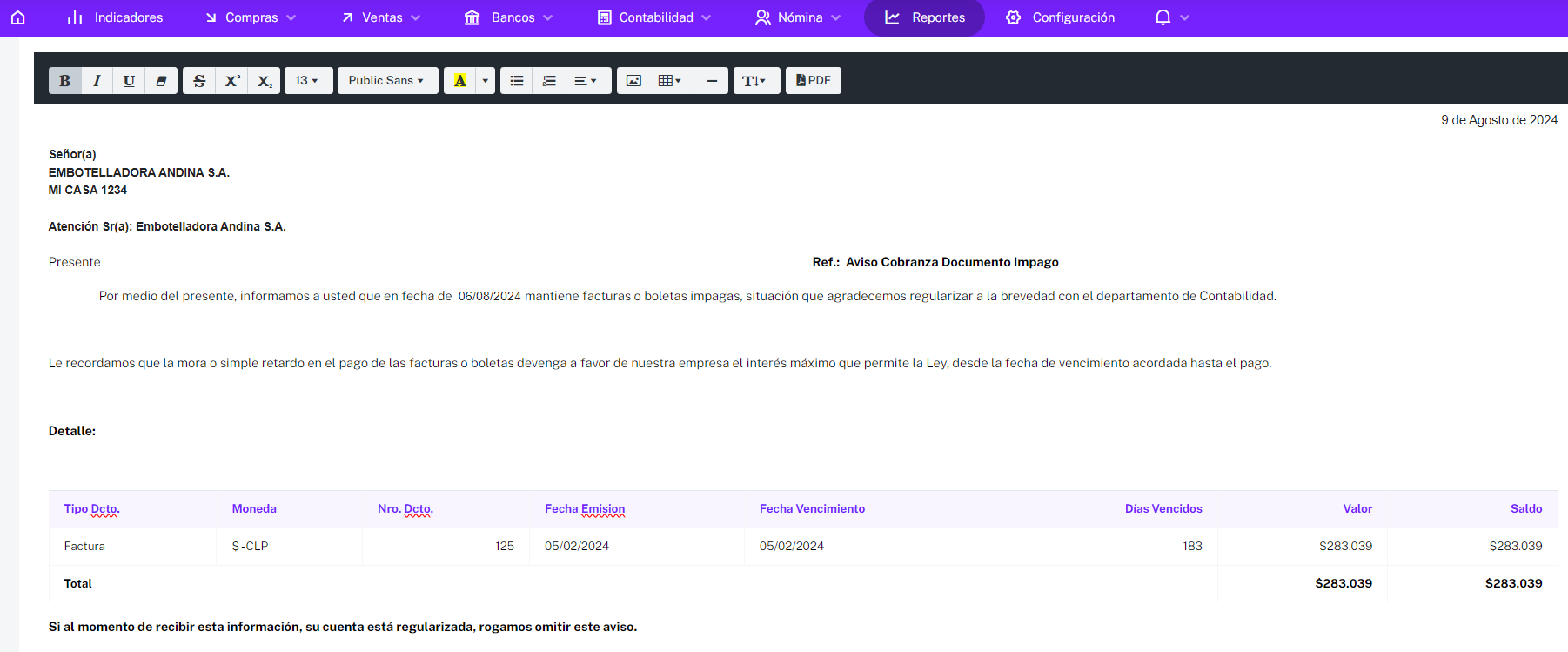
Task: Click the Fecha Emision column header
Action: click(x=585, y=509)
